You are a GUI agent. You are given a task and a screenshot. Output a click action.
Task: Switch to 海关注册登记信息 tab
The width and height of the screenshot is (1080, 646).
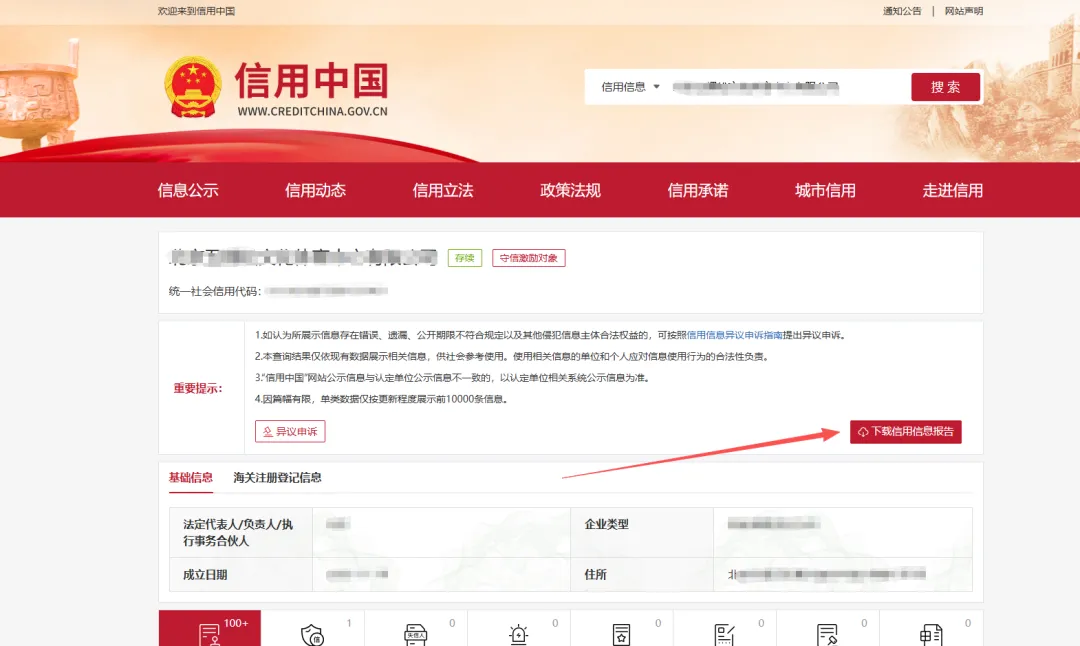[x=277, y=477]
